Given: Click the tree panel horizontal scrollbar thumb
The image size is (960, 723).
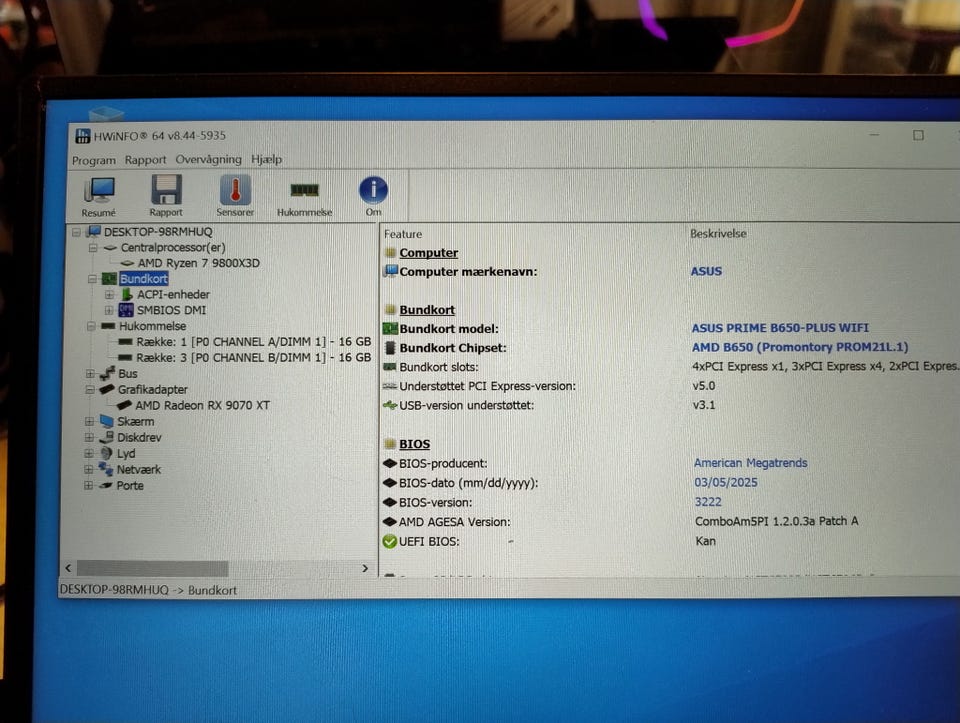Looking at the screenshot, I should click(152, 569).
